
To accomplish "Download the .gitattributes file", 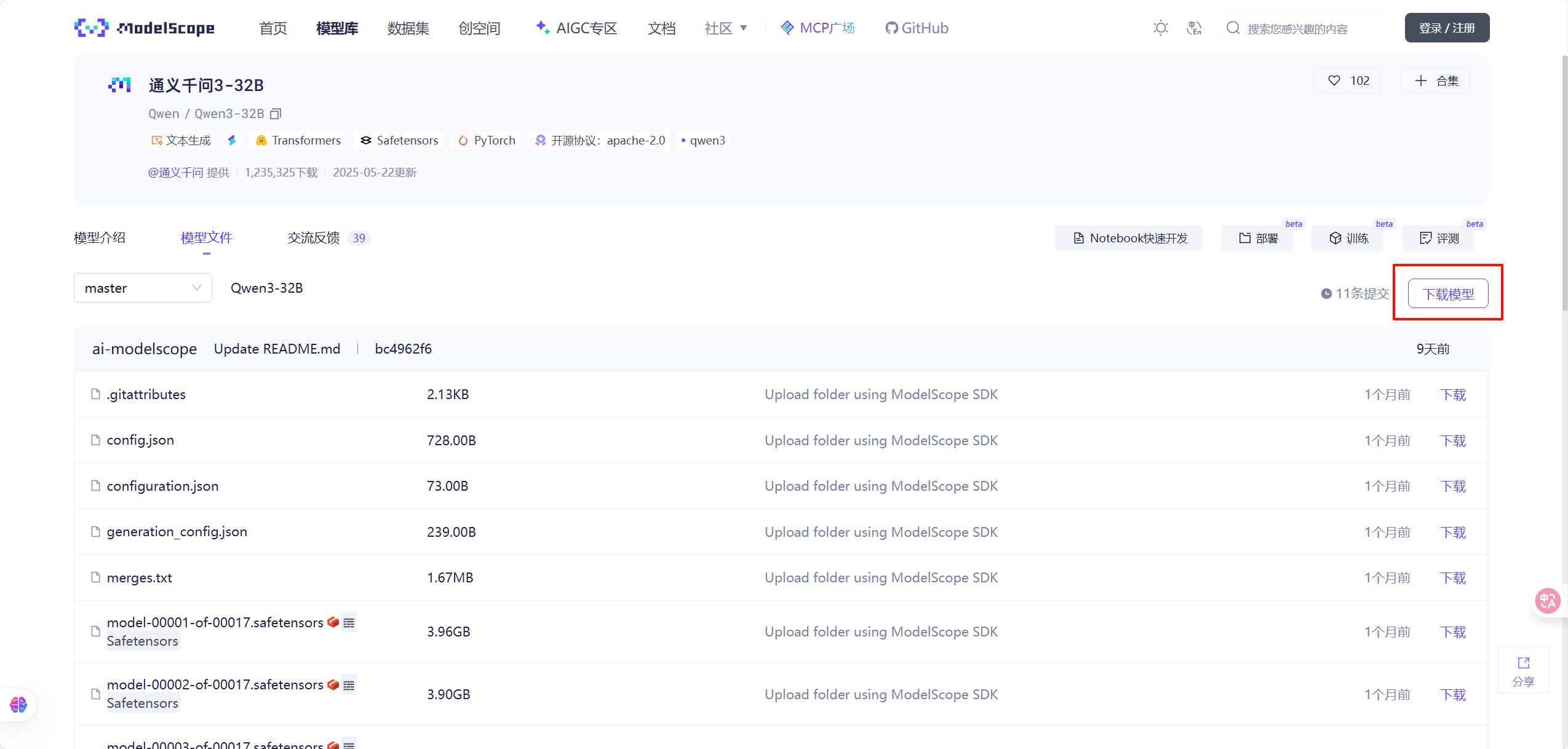I will (x=1453, y=394).
